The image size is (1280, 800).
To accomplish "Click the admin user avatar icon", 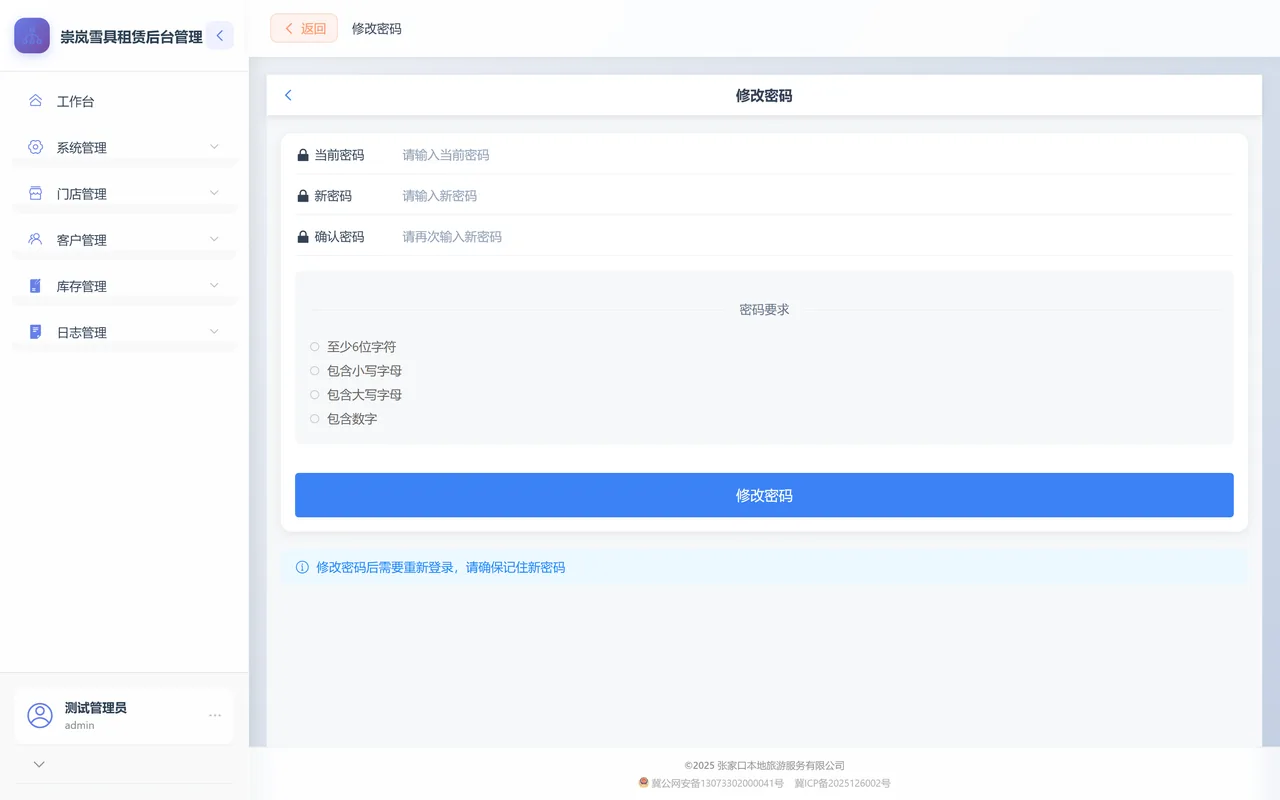I will pos(40,715).
